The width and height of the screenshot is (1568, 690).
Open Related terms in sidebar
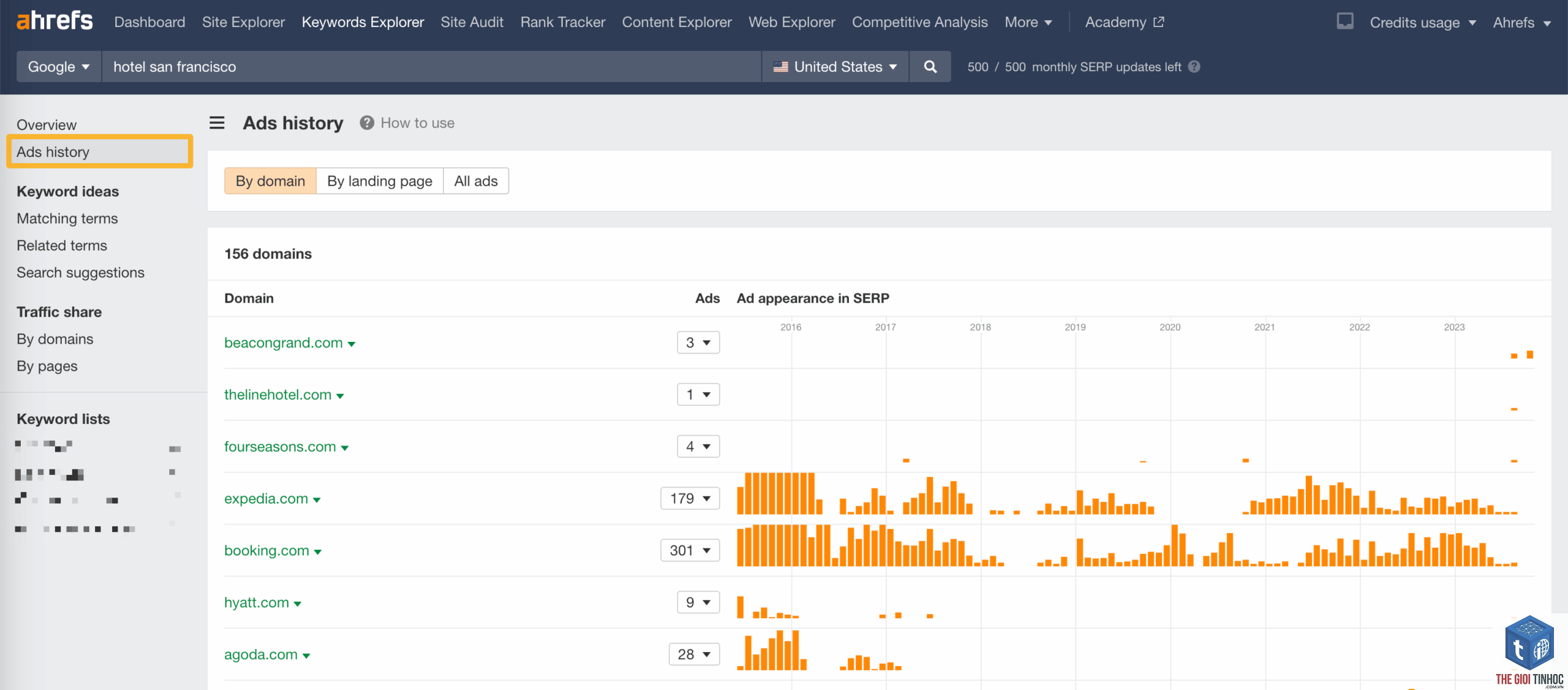[62, 246]
